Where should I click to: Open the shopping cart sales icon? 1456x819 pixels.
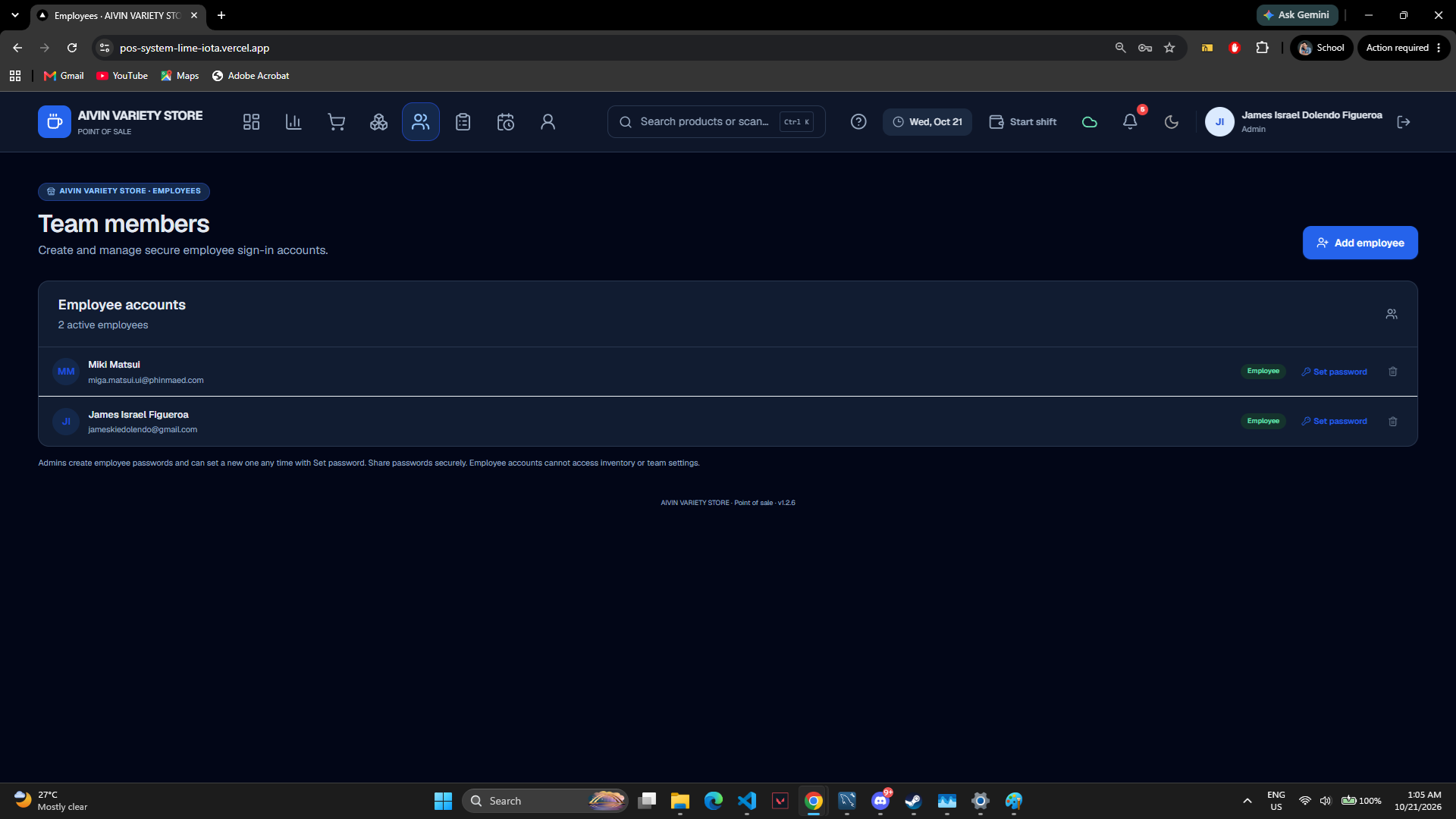tap(336, 122)
